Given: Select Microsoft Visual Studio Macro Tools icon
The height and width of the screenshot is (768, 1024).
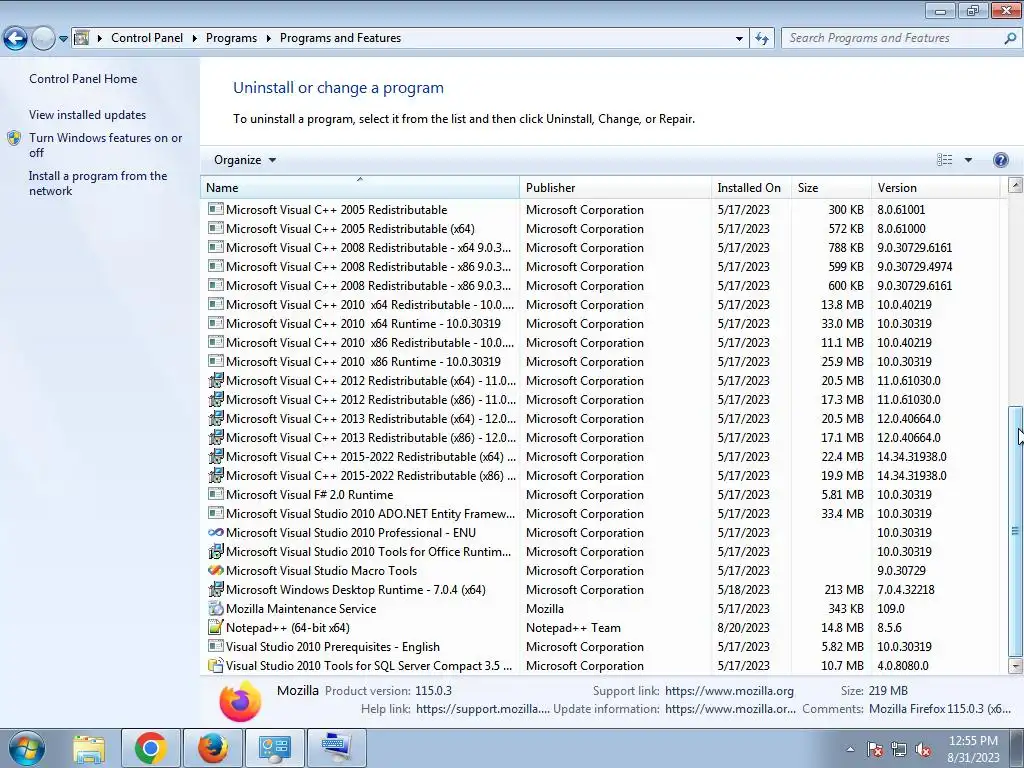Looking at the screenshot, I should [x=216, y=570].
